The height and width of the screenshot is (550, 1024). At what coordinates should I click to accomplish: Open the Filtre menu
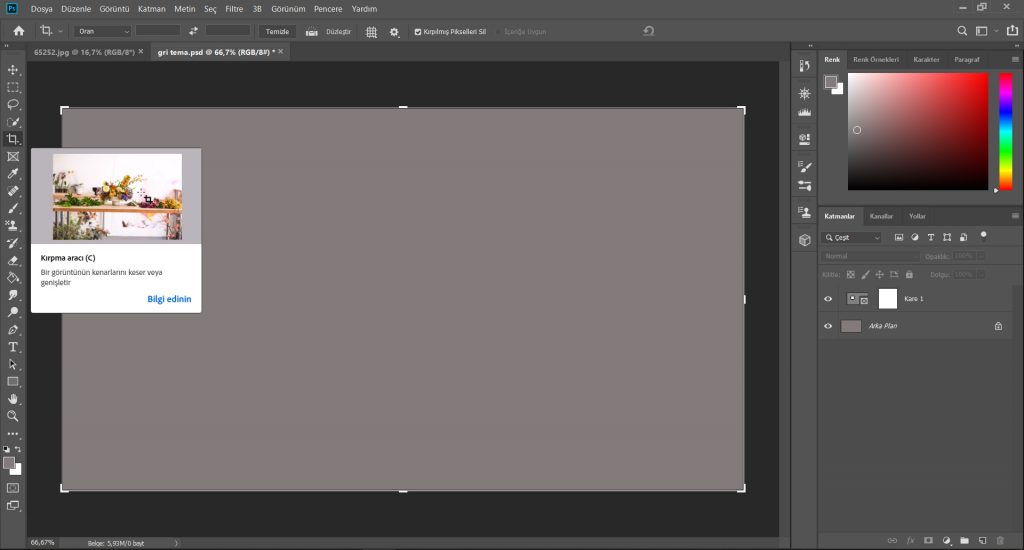coord(234,8)
